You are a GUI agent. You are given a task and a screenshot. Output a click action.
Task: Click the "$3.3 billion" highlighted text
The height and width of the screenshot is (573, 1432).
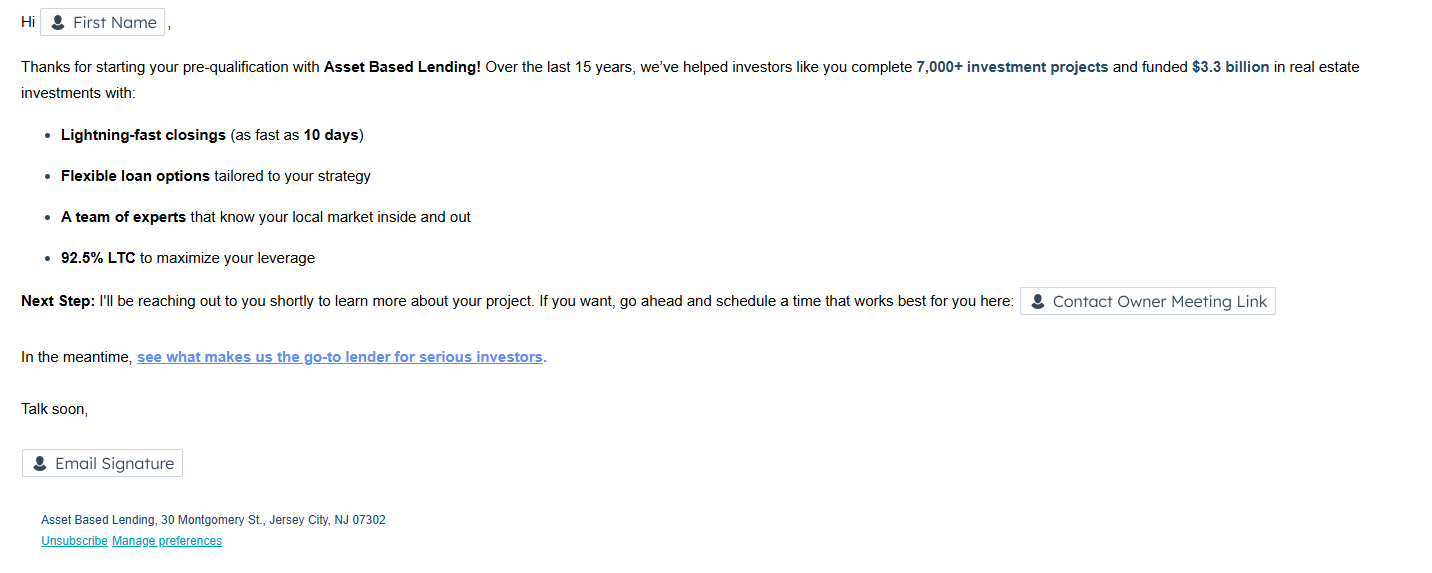point(1230,67)
